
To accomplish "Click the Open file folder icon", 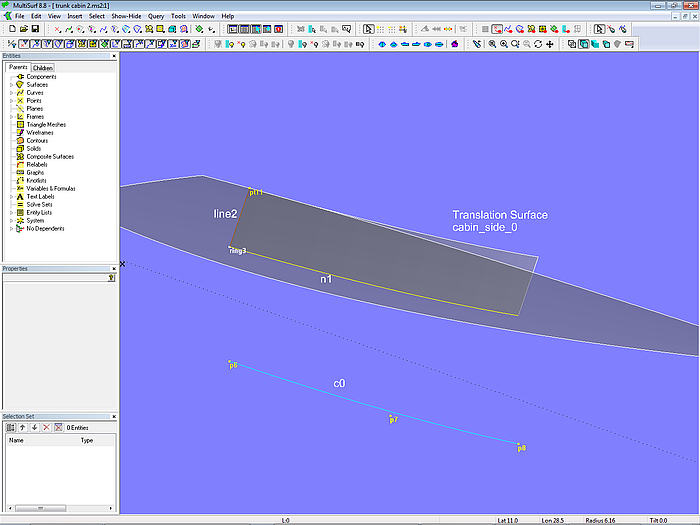I will pyautogui.click(x=23, y=29).
